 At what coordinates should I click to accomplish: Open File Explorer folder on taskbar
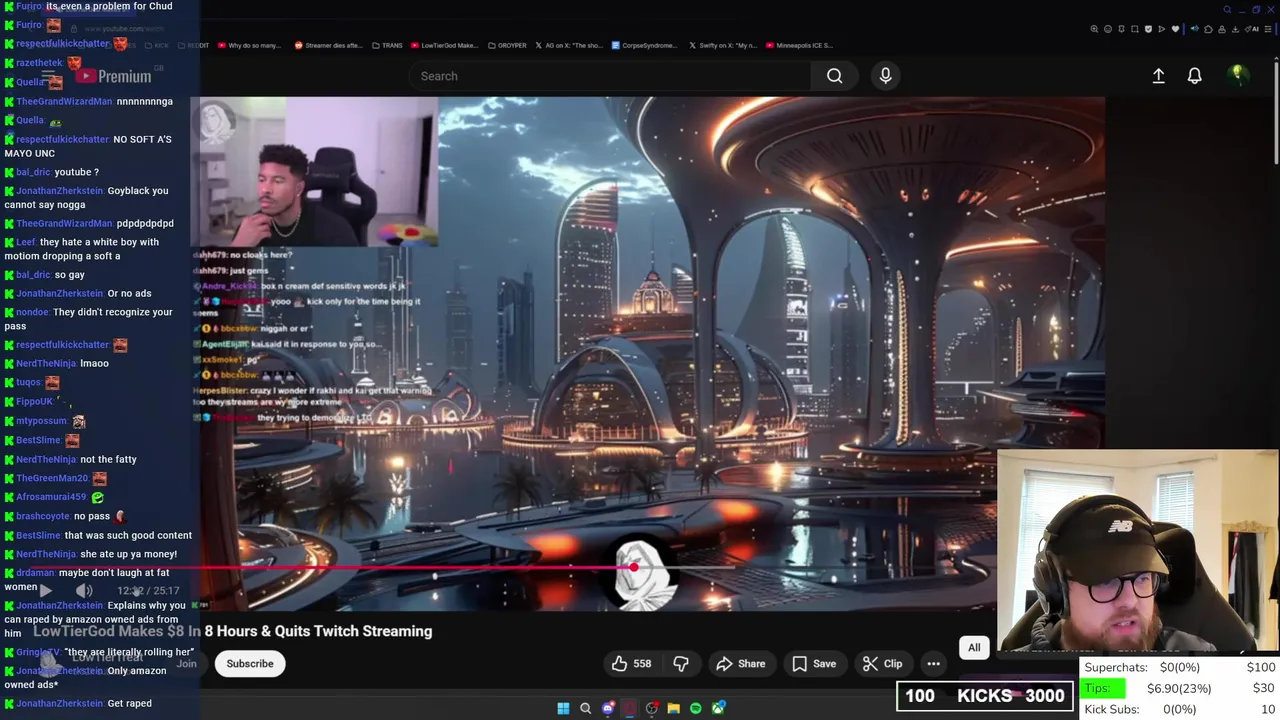[x=673, y=708]
